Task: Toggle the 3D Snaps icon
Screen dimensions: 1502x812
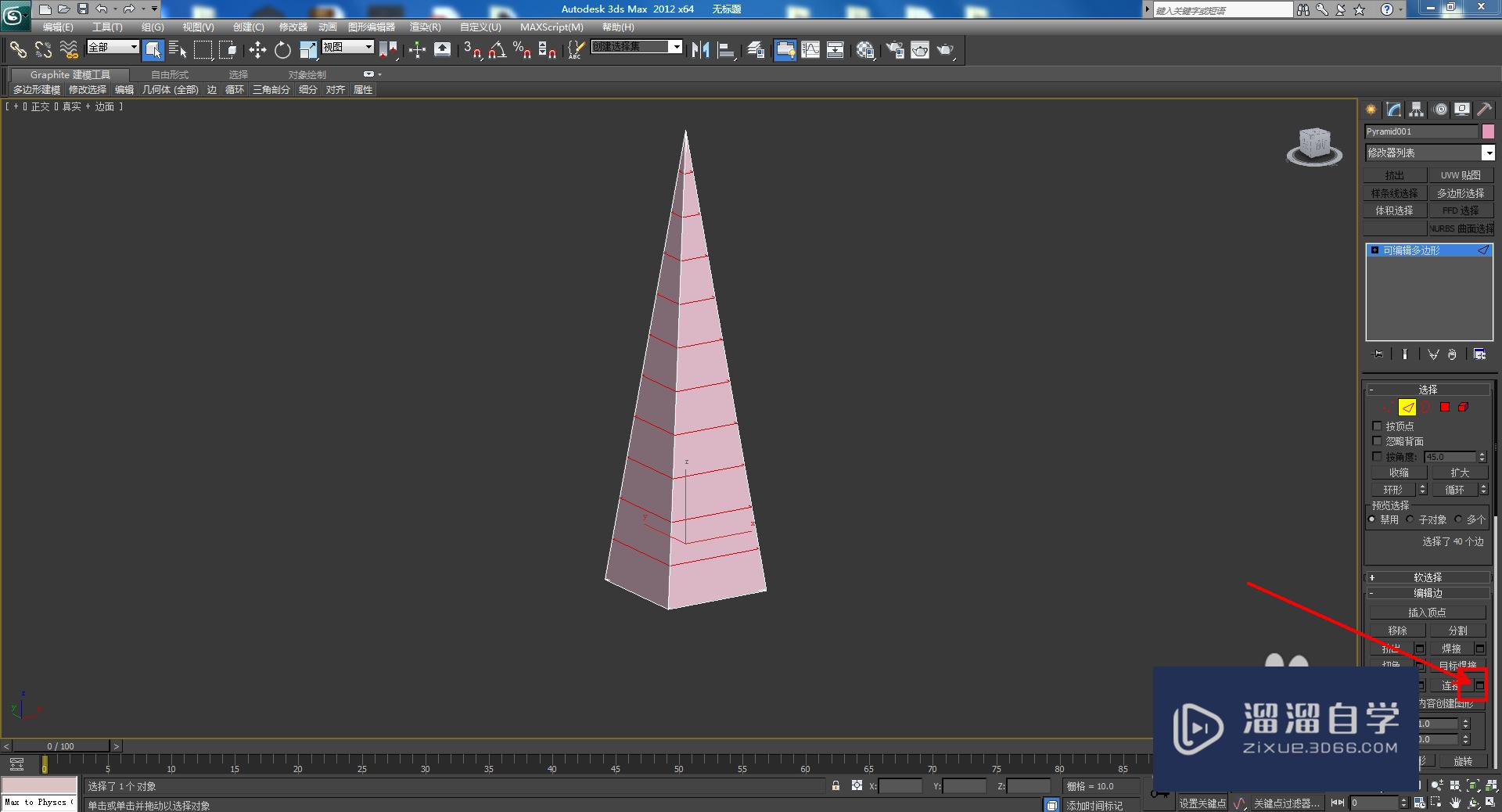Action: [x=472, y=50]
